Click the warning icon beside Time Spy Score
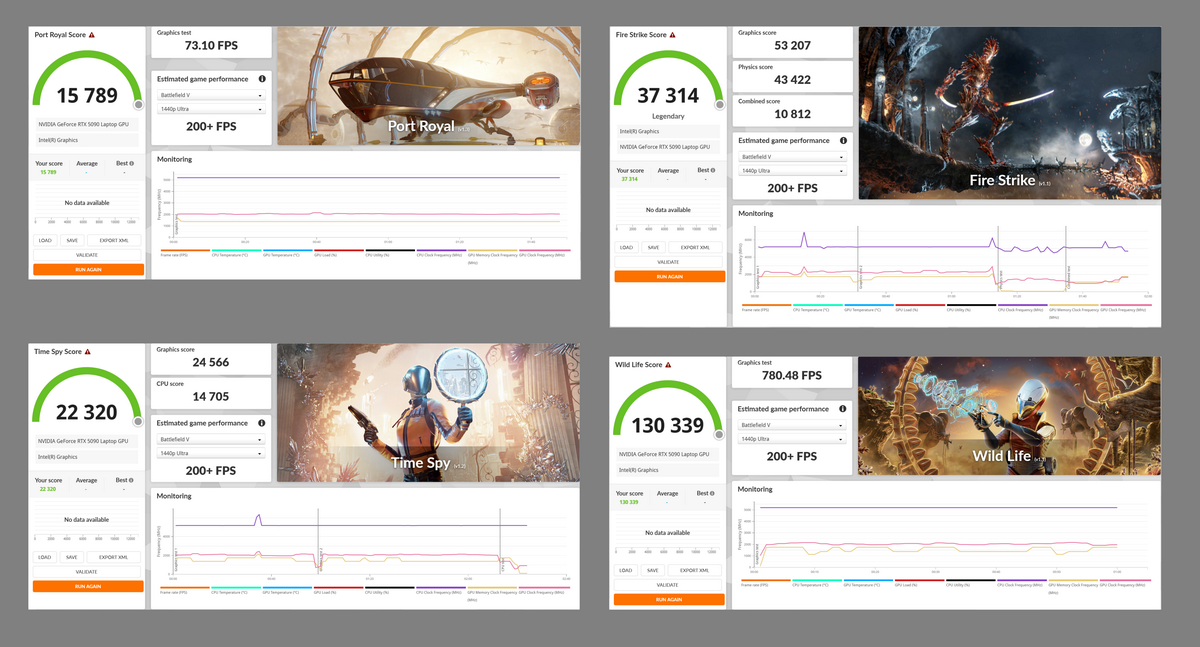 [87, 352]
